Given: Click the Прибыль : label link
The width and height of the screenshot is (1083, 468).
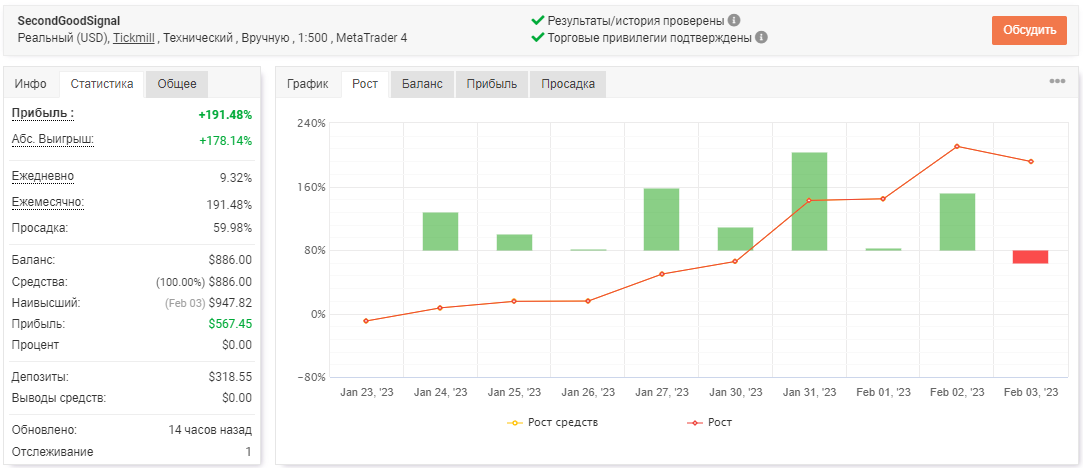Looking at the screenshot, I should pos(43,113).
